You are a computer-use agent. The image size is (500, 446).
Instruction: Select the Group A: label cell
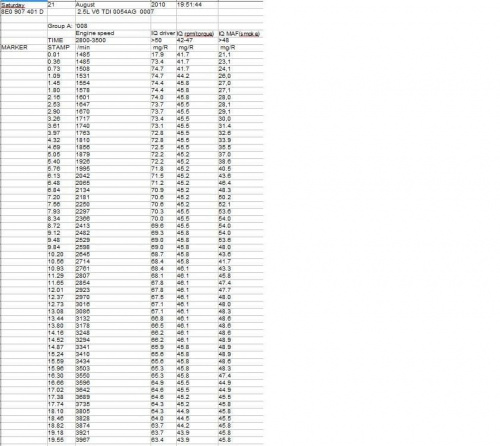click(x=61, y=26)
